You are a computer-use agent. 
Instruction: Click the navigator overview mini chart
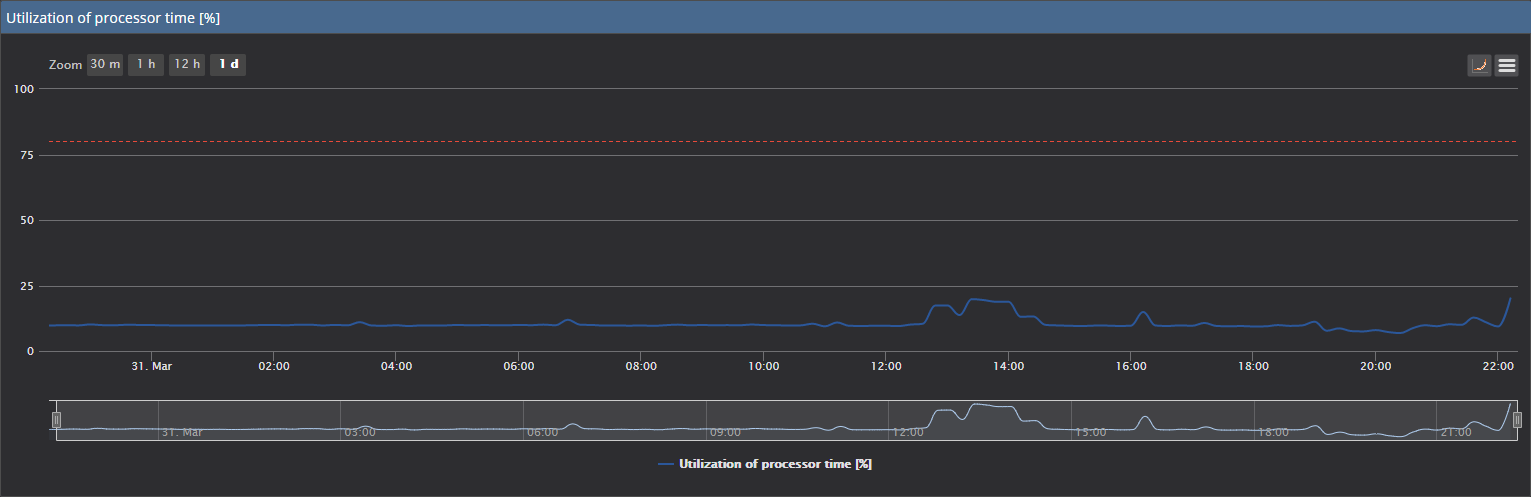(787, 420)
